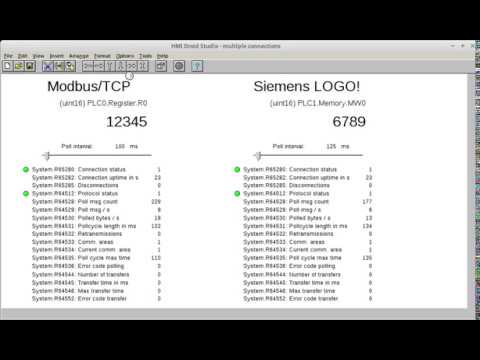Click the blue question mark help icon

(197, 66)
